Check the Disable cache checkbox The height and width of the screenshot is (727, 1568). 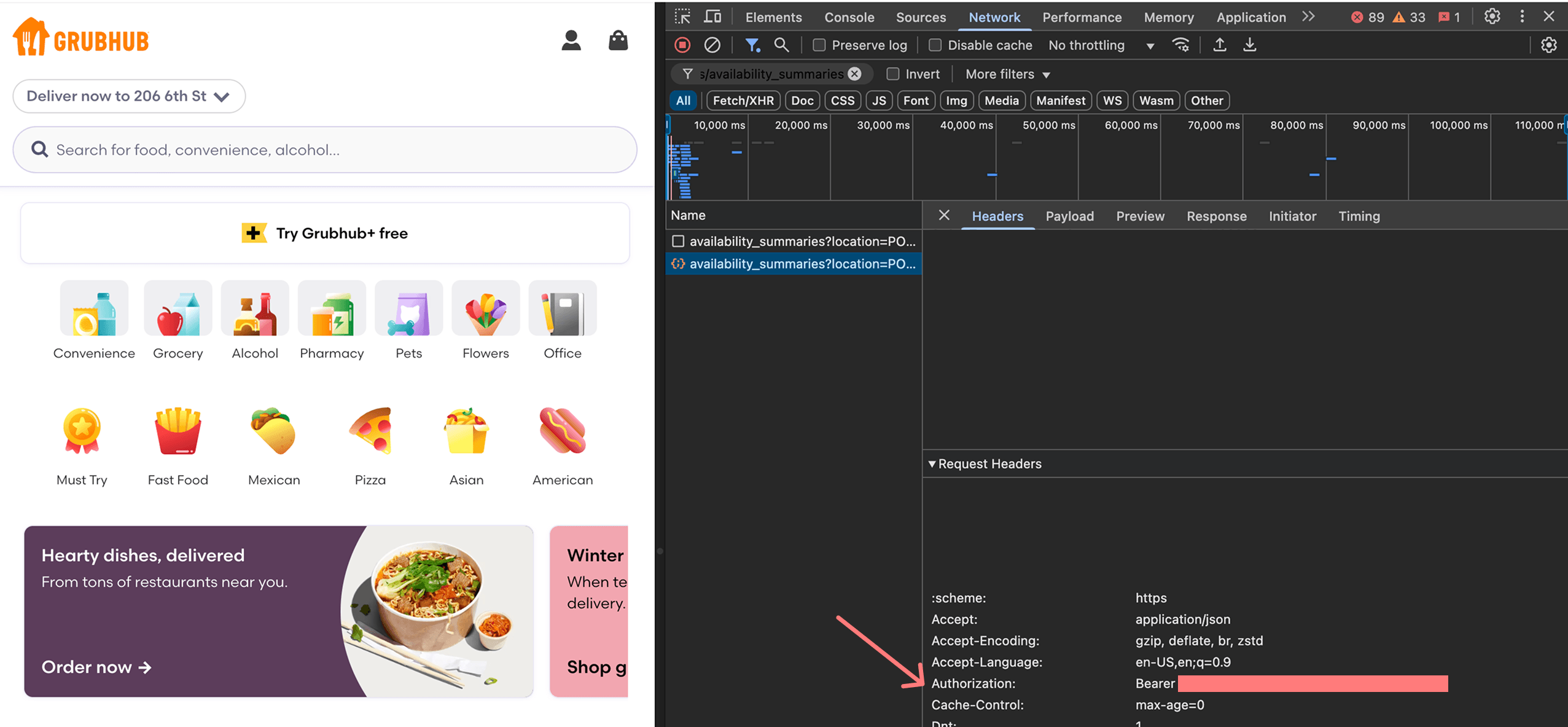(935, 45)
